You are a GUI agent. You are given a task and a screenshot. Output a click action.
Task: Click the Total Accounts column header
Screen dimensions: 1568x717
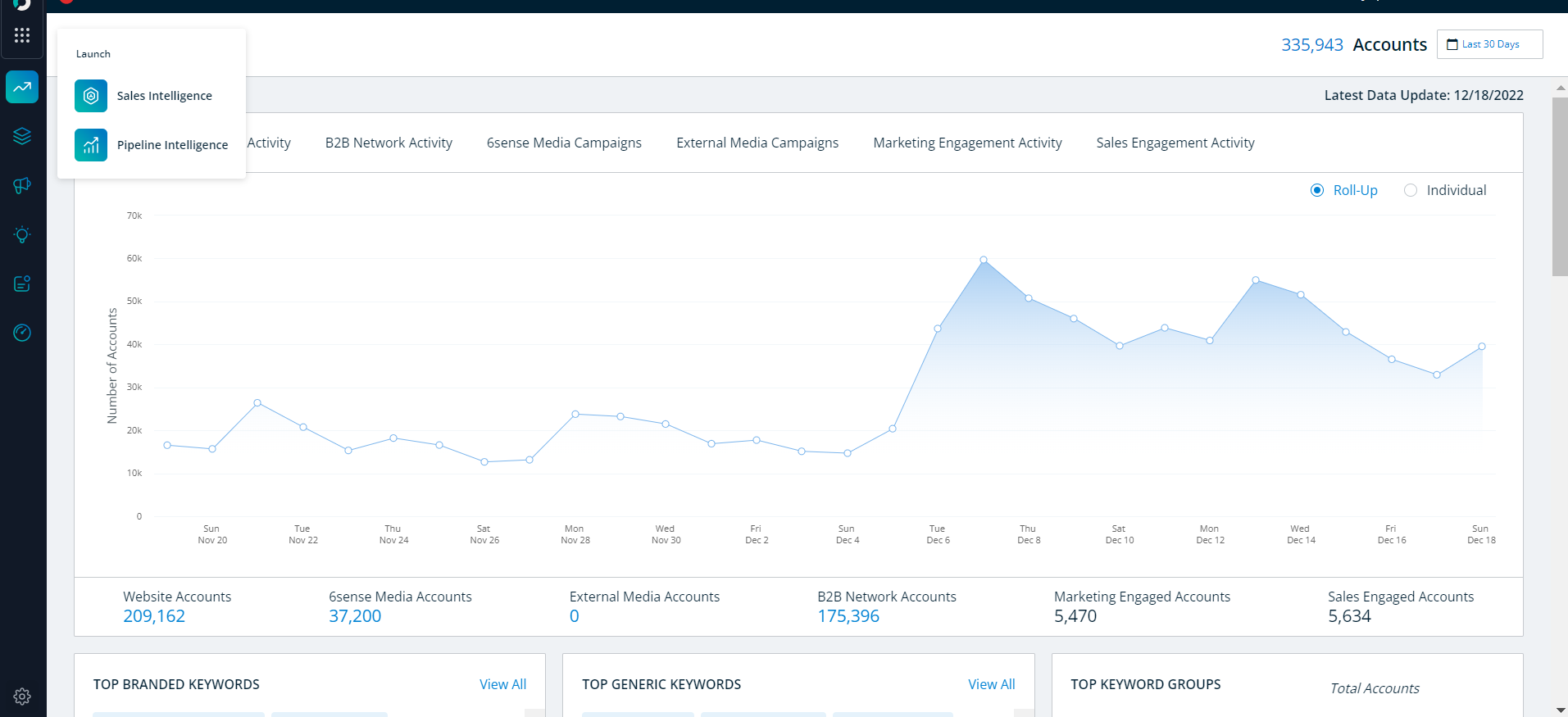point(1375,688)
